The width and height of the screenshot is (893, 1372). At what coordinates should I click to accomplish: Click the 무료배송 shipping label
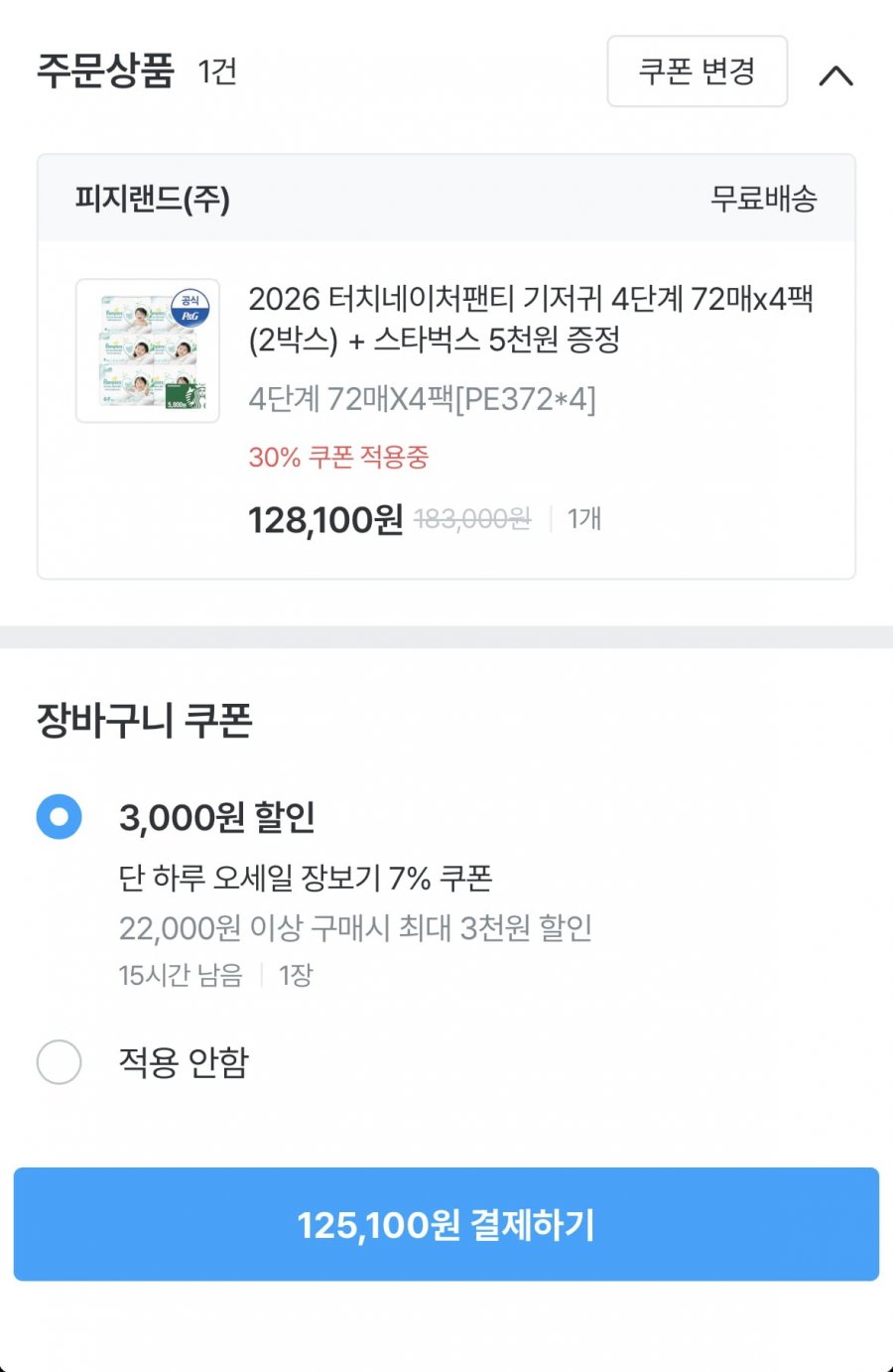pyautogui.click(x=763, y=199)
